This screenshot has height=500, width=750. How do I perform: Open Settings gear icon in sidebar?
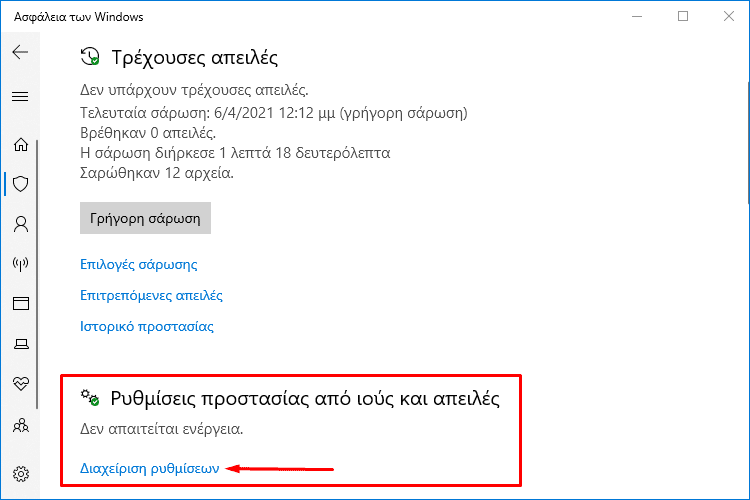(x=21, y=474)
